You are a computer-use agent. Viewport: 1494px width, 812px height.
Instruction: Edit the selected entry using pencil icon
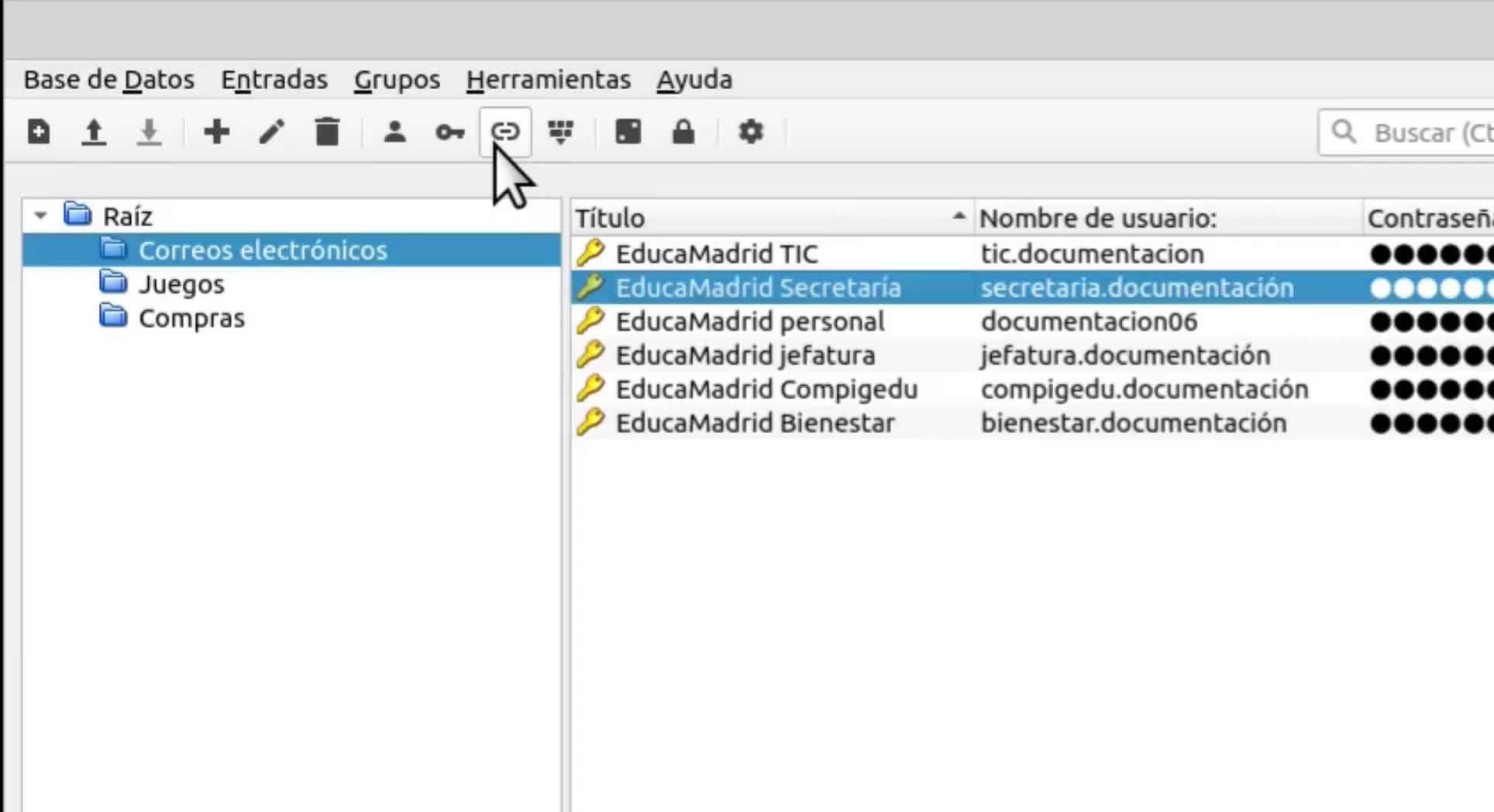click(272, 132)
